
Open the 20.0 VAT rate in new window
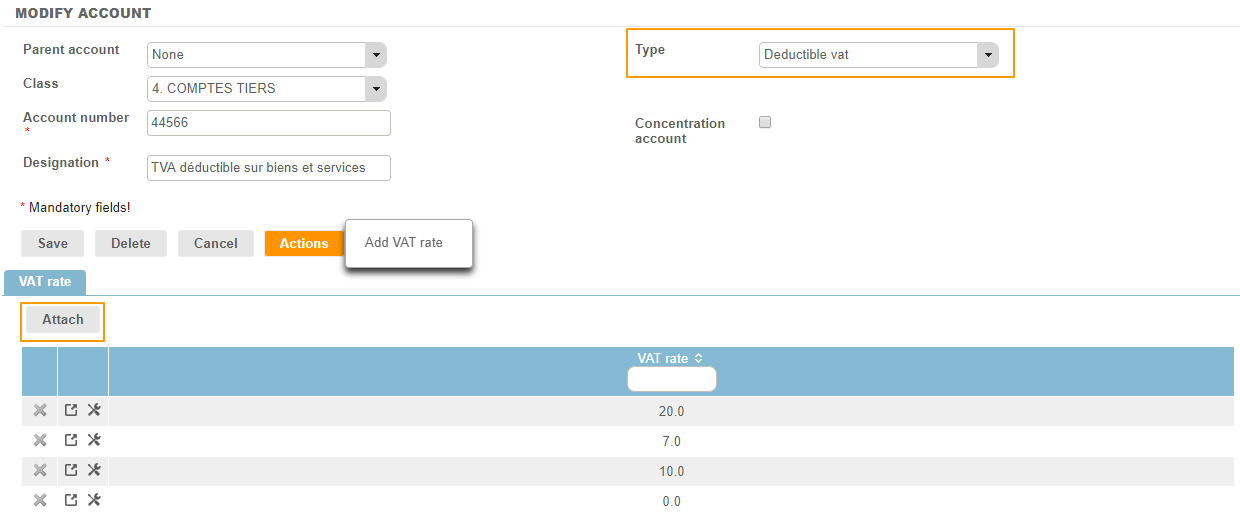pos(71,410)
